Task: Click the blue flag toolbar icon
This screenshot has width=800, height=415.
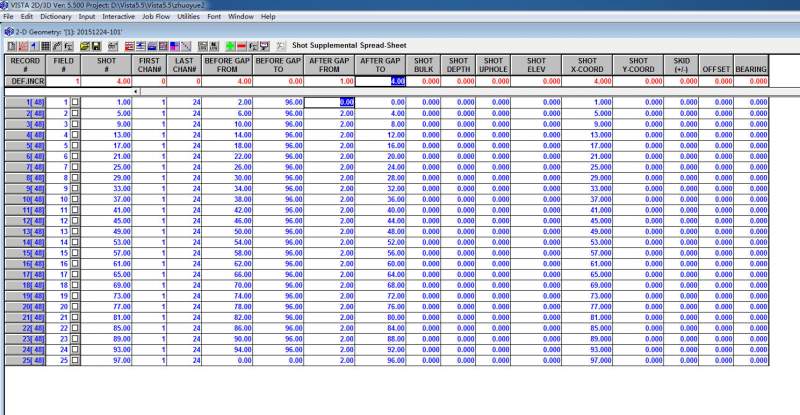Action: click(34, 46)
